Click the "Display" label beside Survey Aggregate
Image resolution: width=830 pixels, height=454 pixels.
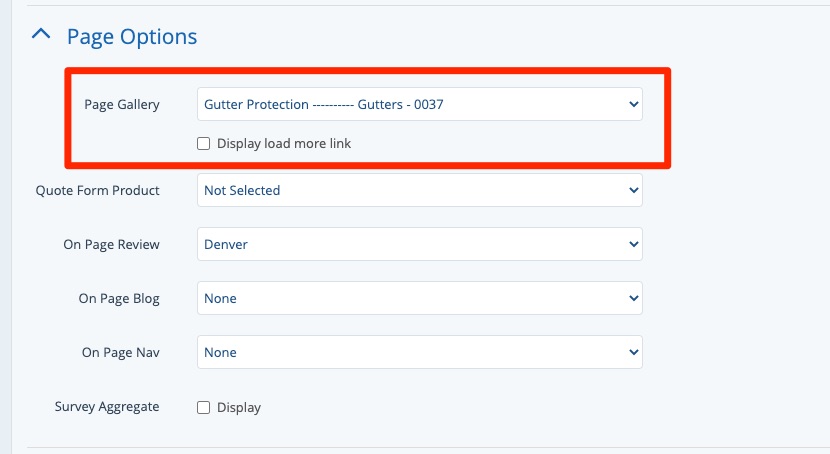[x=239, y=408]
